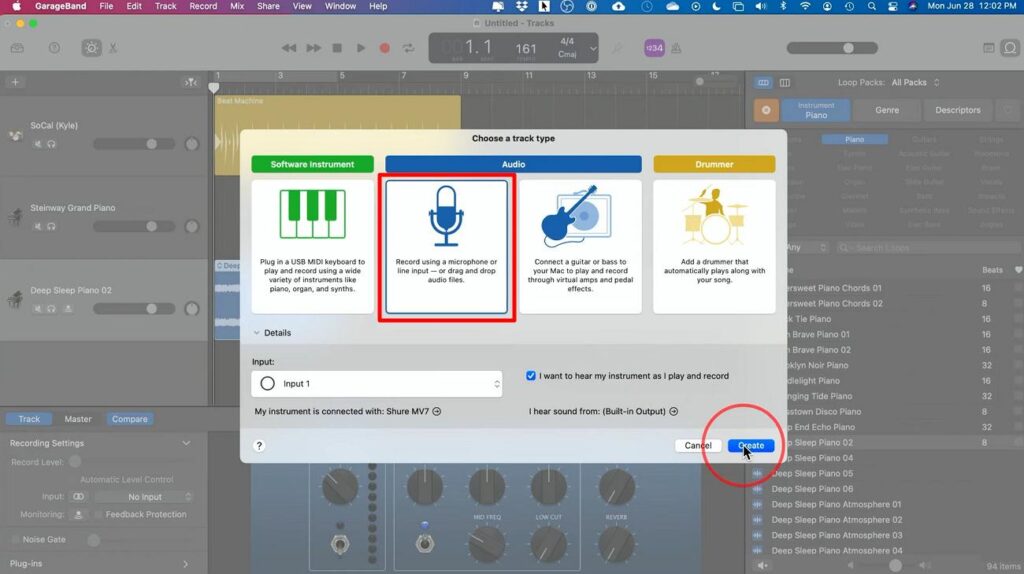Open the File menu

click(106, 6)
